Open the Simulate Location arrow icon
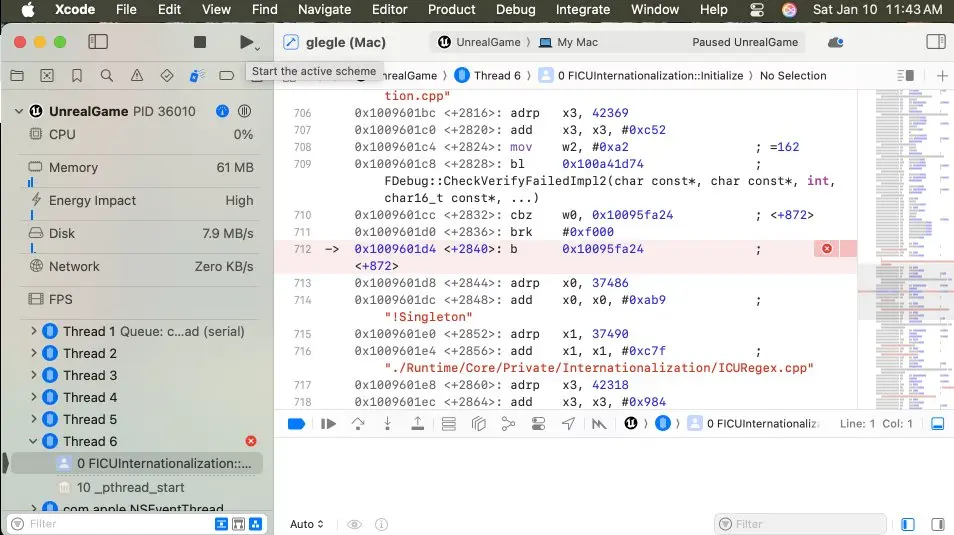The image size is (954, 535). point(568,424)
